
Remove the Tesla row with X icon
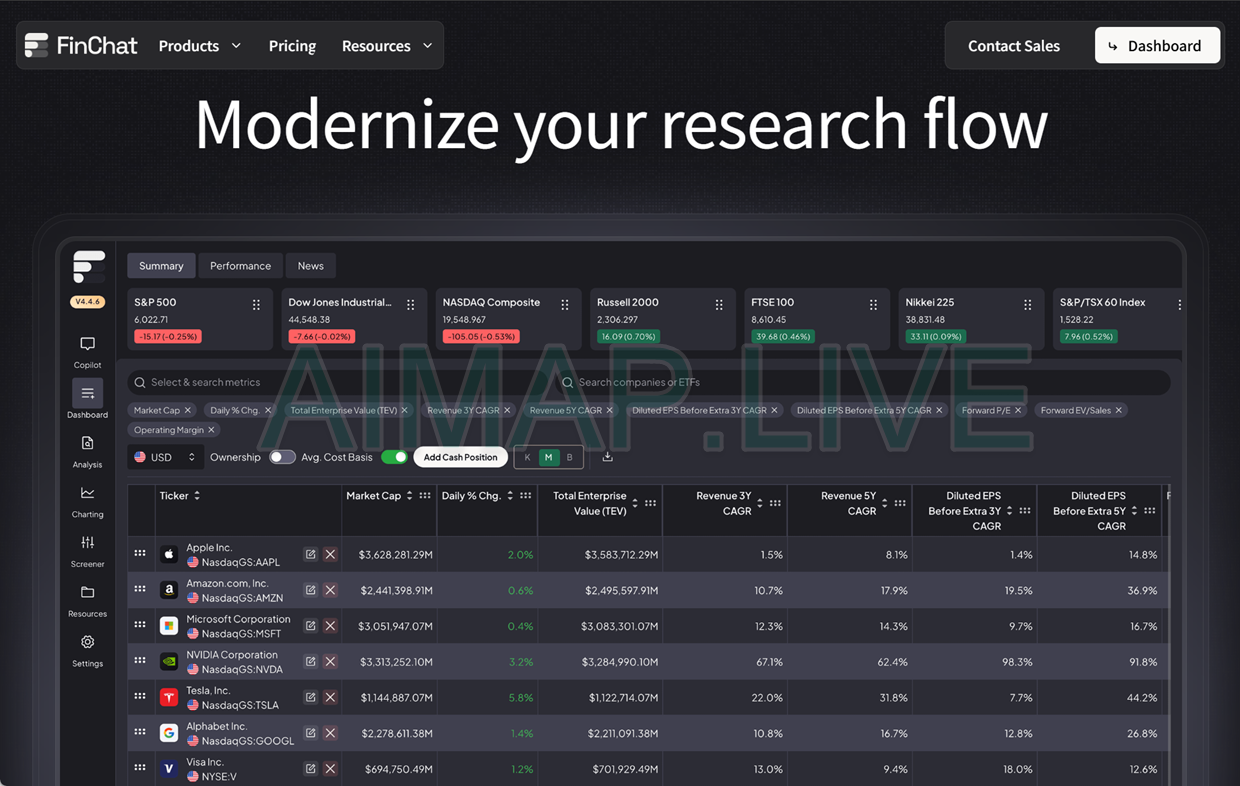[x=330, y=698]
